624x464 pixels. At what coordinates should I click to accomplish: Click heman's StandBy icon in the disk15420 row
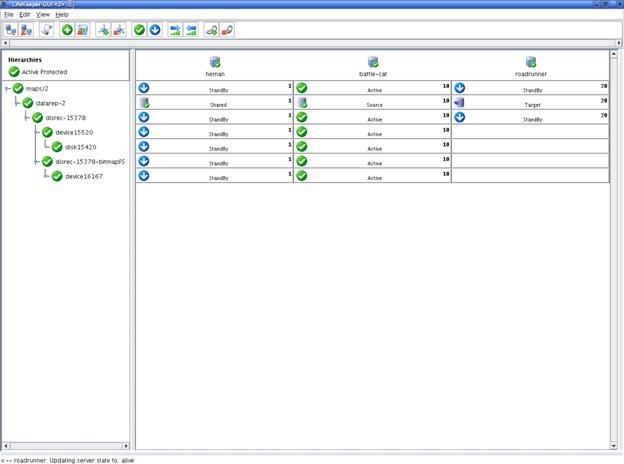pyautogui.click(x=144, y=146)
